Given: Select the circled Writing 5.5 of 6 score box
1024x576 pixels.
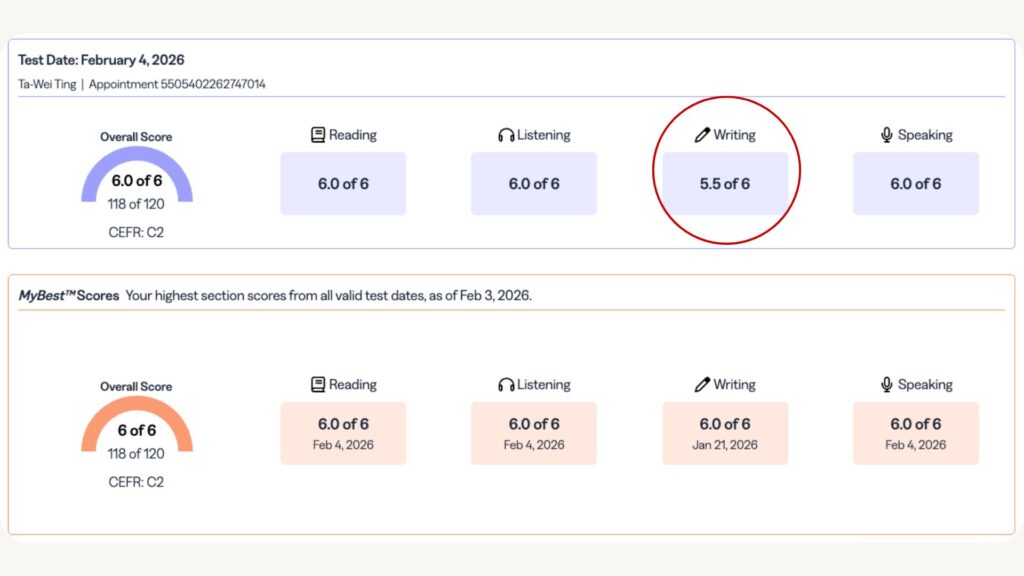Looking at the screenshot, I should click(x=725, y=183).
